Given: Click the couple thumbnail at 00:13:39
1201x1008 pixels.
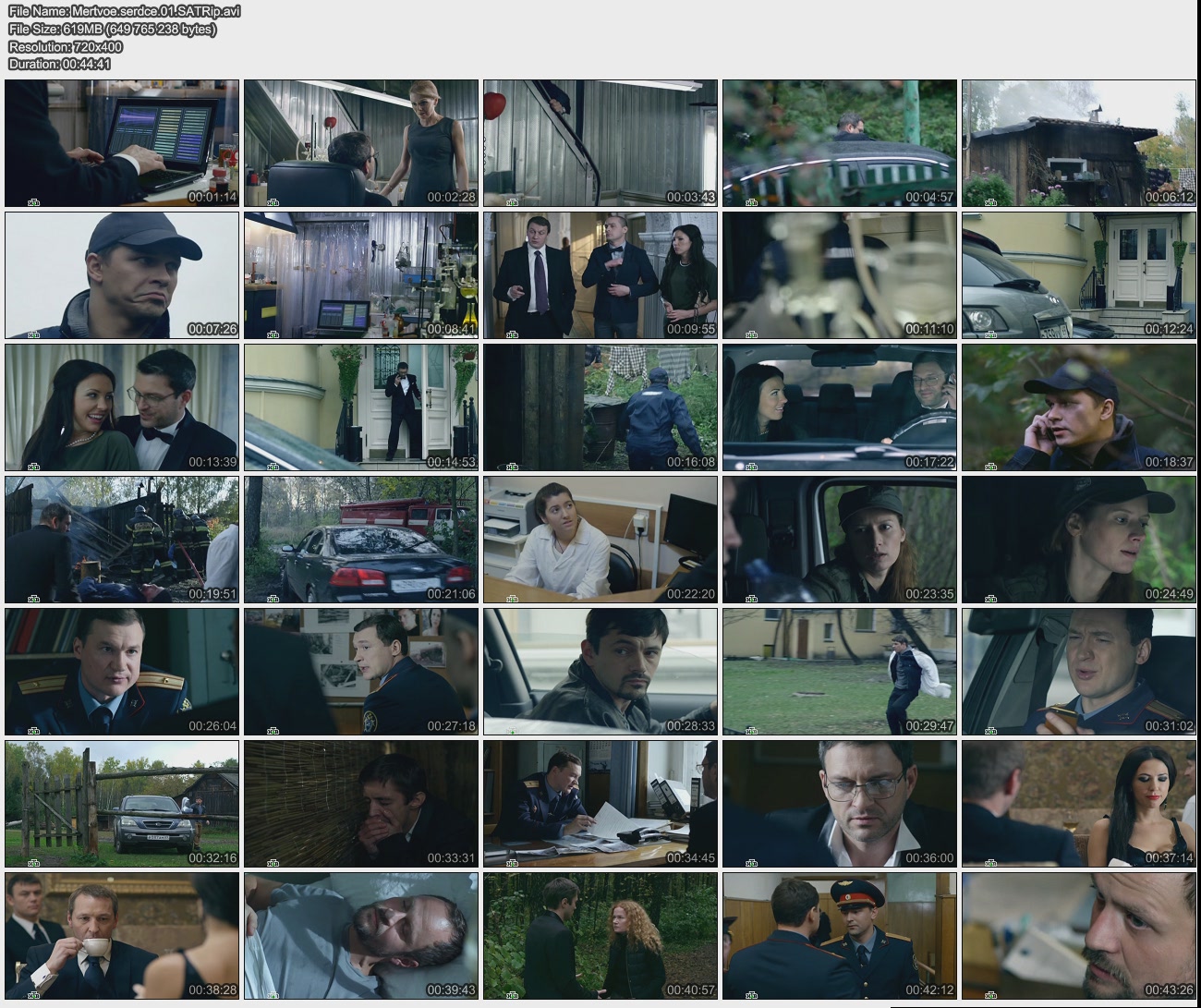Looking at the screenshot, I should (122, 407).
